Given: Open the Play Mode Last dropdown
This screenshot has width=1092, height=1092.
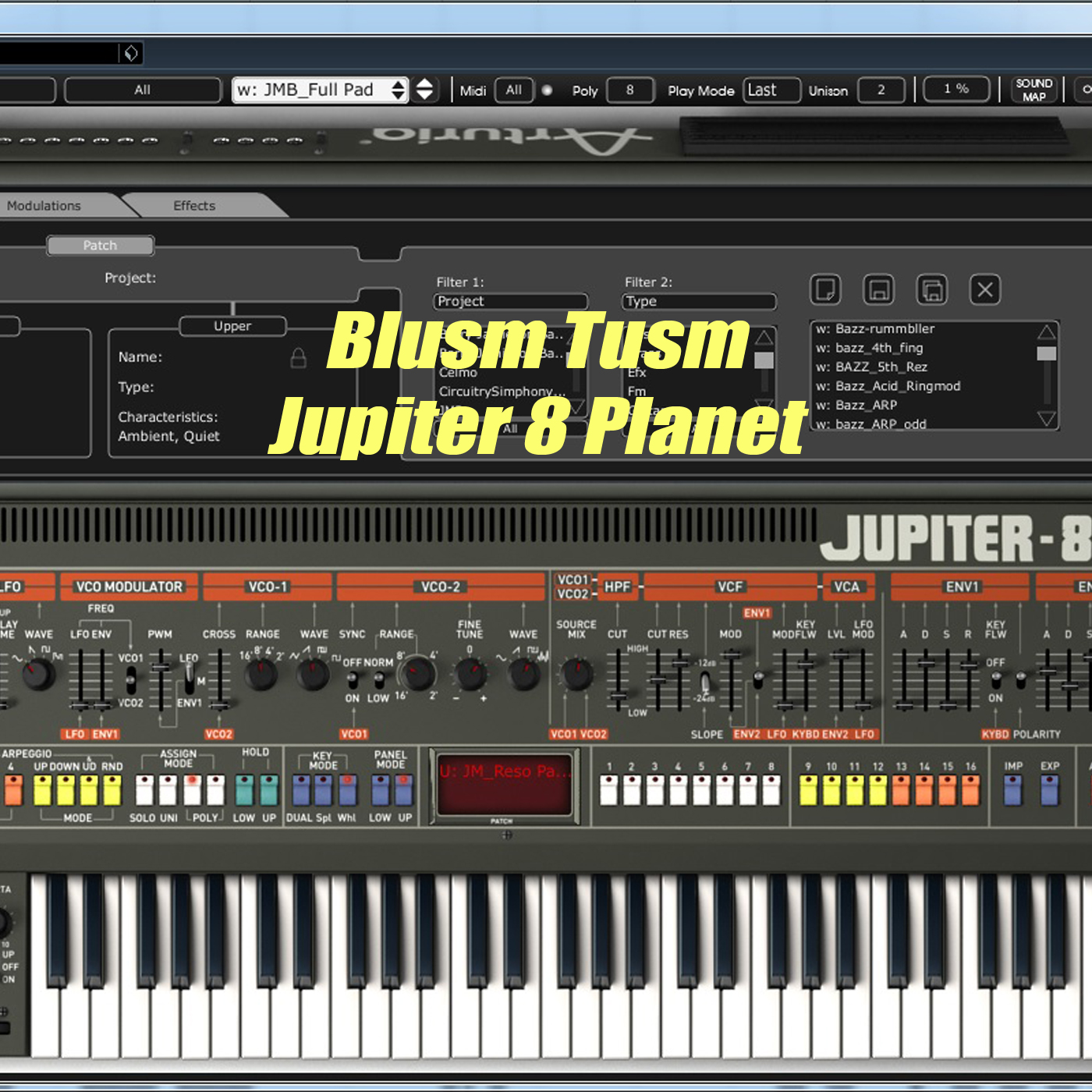Looking at the screenshot, I should pos(771,90).
